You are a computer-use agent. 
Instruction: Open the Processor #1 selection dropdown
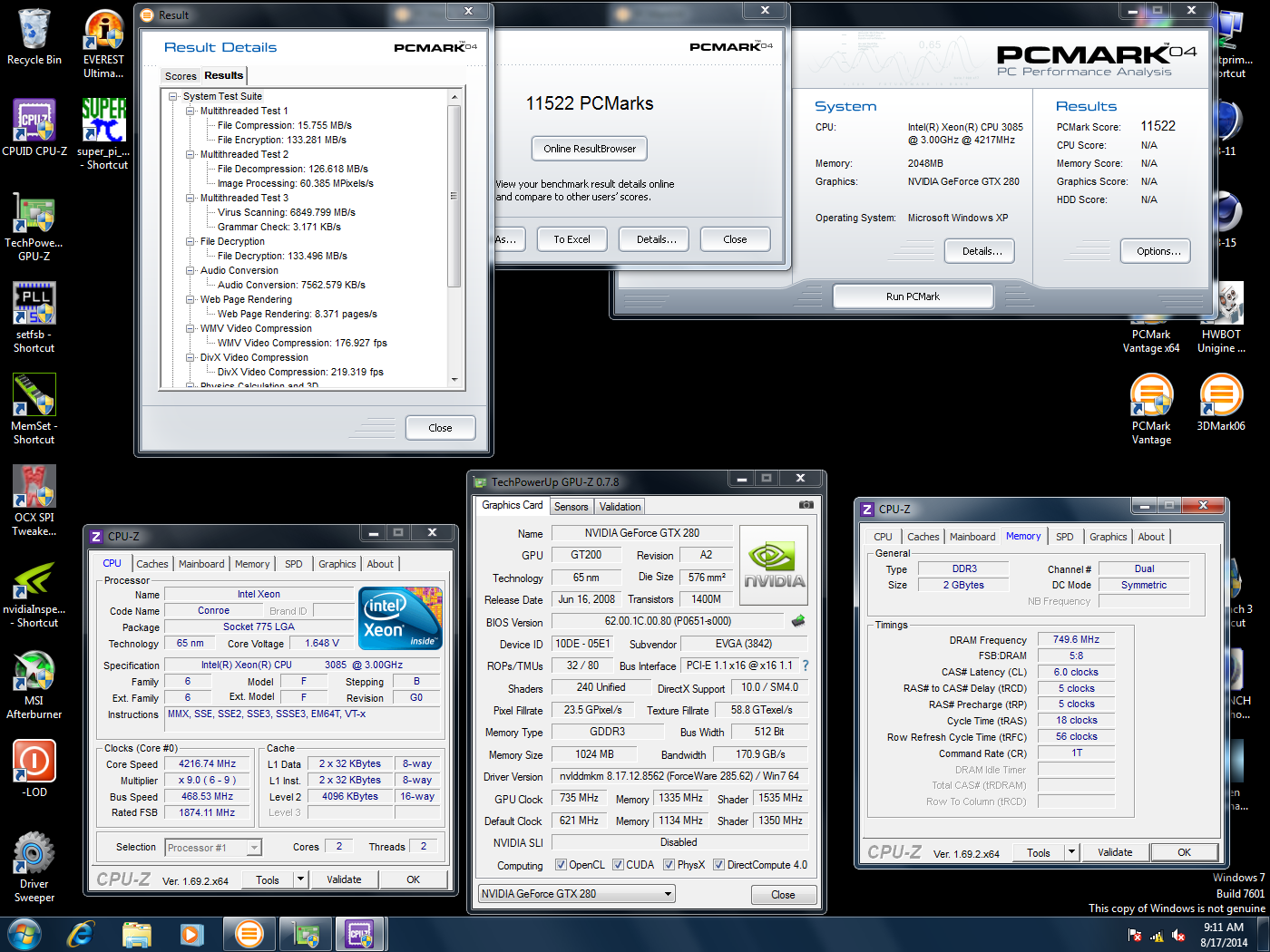pos(254,848)
